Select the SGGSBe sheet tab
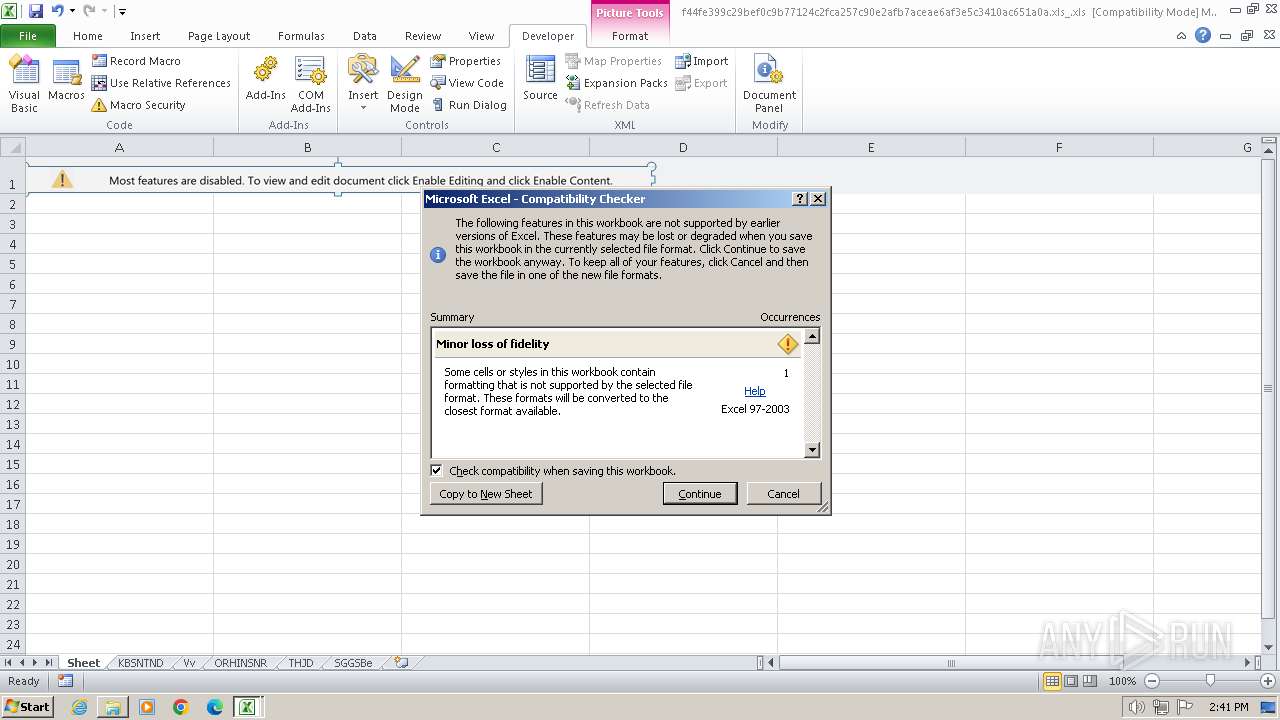 pyautogui.click(x=353, y=663)
